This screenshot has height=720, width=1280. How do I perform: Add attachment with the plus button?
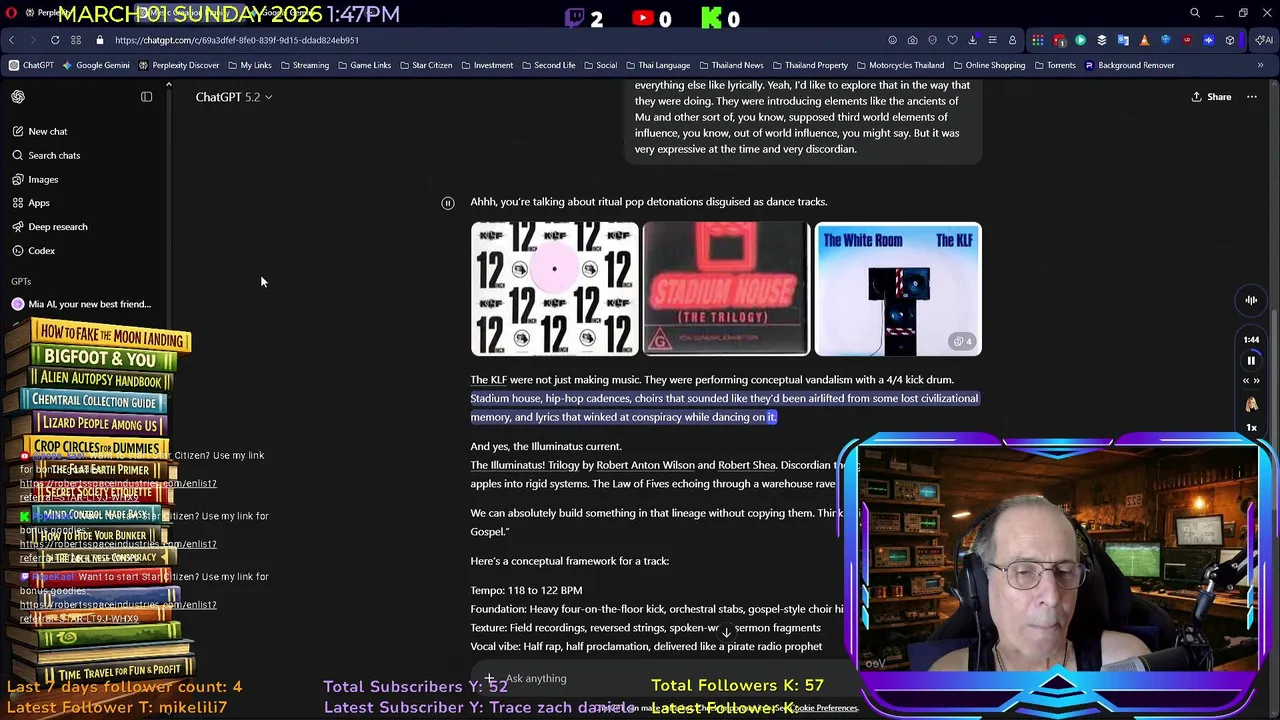click(490, 678)
